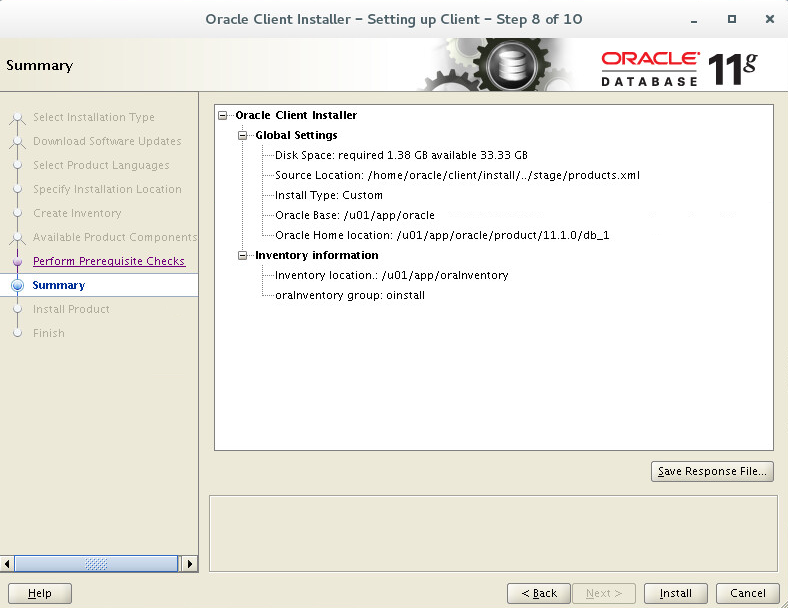788x608 pixels.
Task: Click the Perform Prerequisite Checks purple bullet
Action: [x=18, y=261]
